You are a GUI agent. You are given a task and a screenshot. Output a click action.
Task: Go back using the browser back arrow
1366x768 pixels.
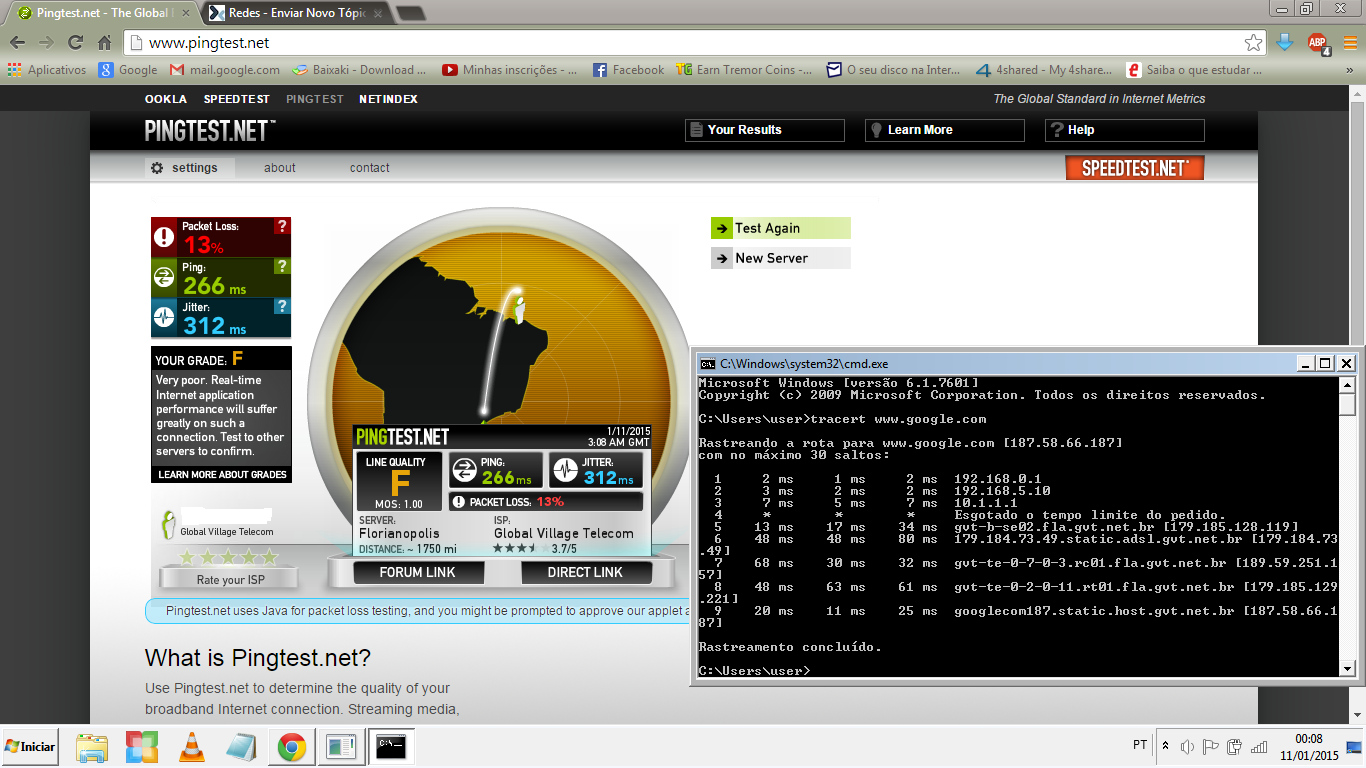[17, 43]
